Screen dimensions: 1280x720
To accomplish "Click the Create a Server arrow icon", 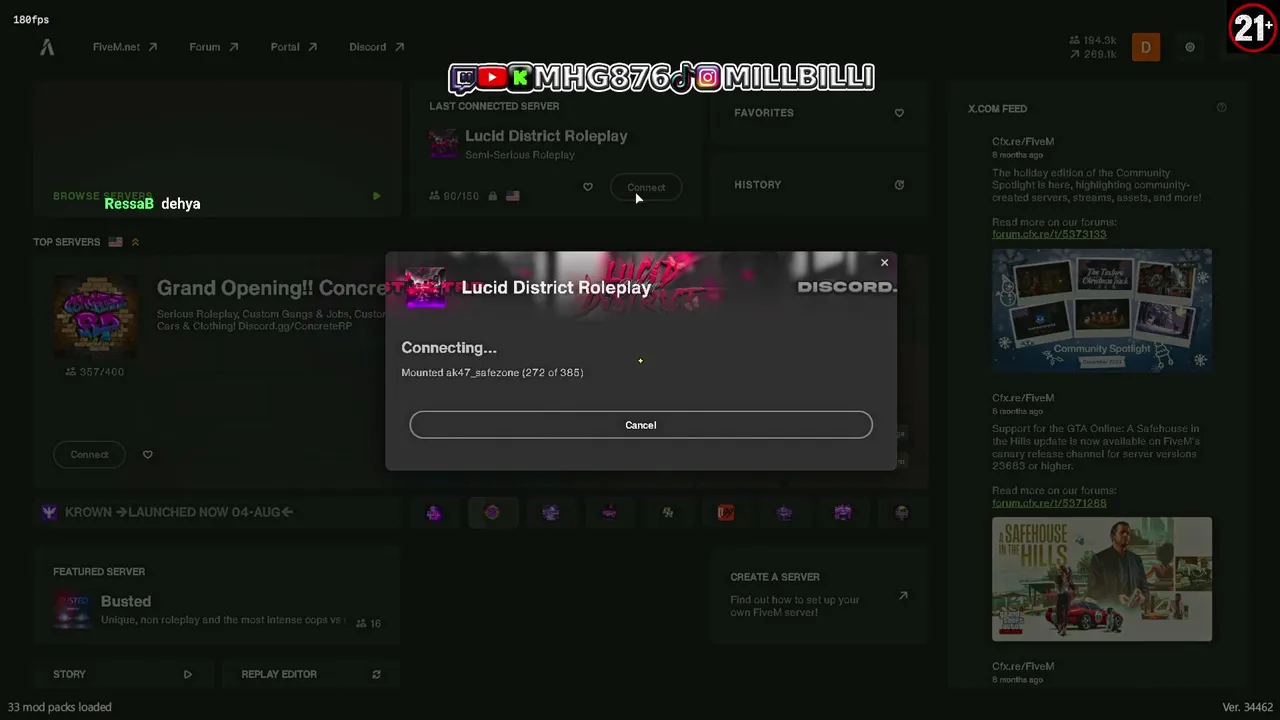I will 903,596.
